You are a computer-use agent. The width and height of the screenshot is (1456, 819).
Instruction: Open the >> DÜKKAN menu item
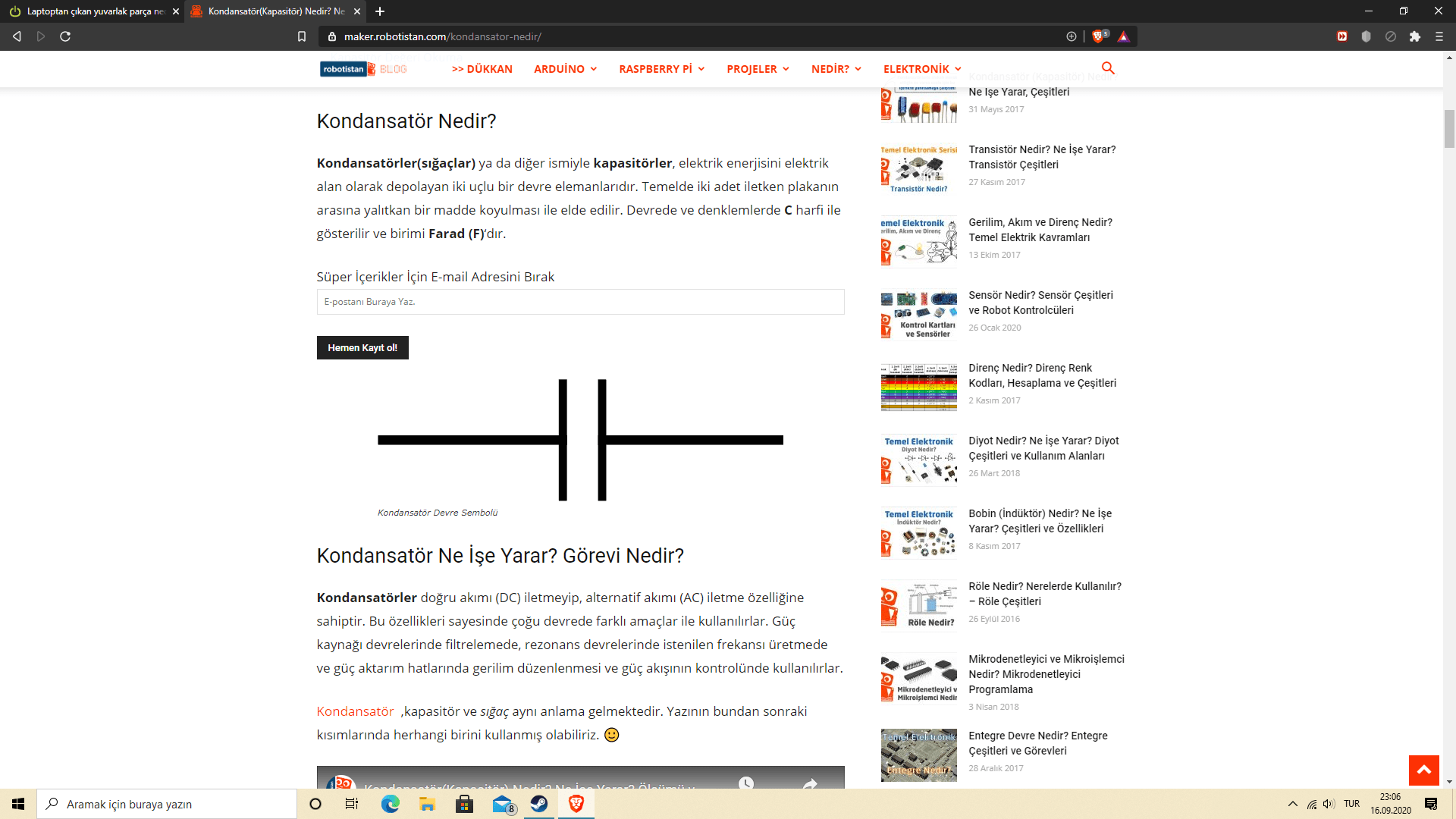482,69
